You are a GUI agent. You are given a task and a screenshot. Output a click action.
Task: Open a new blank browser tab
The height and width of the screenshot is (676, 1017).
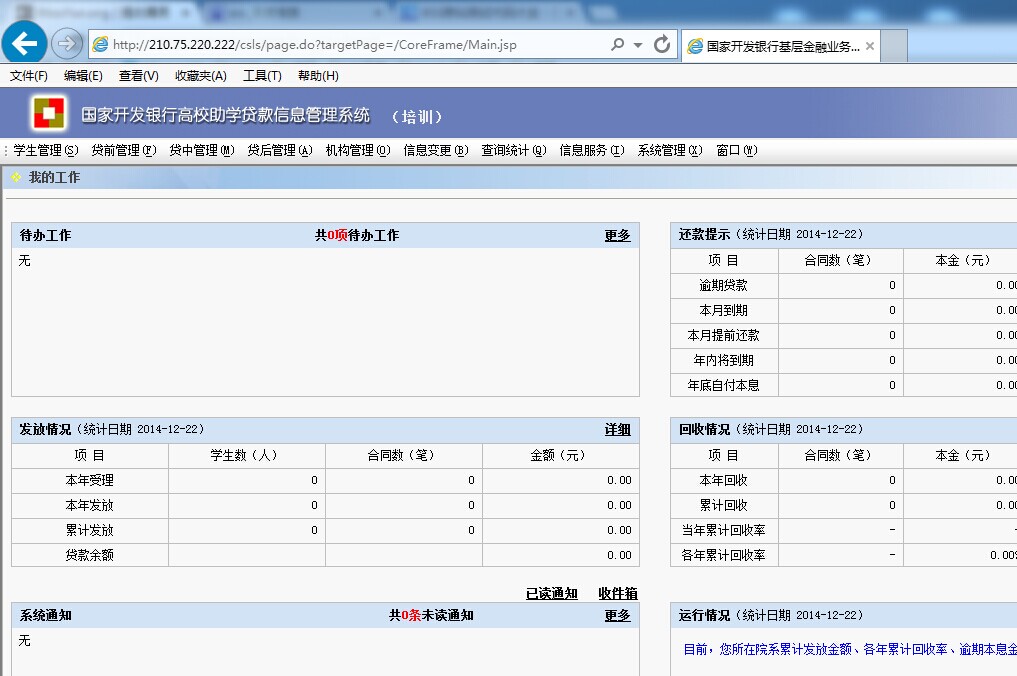pyautogui.click(x=894, y=46)
